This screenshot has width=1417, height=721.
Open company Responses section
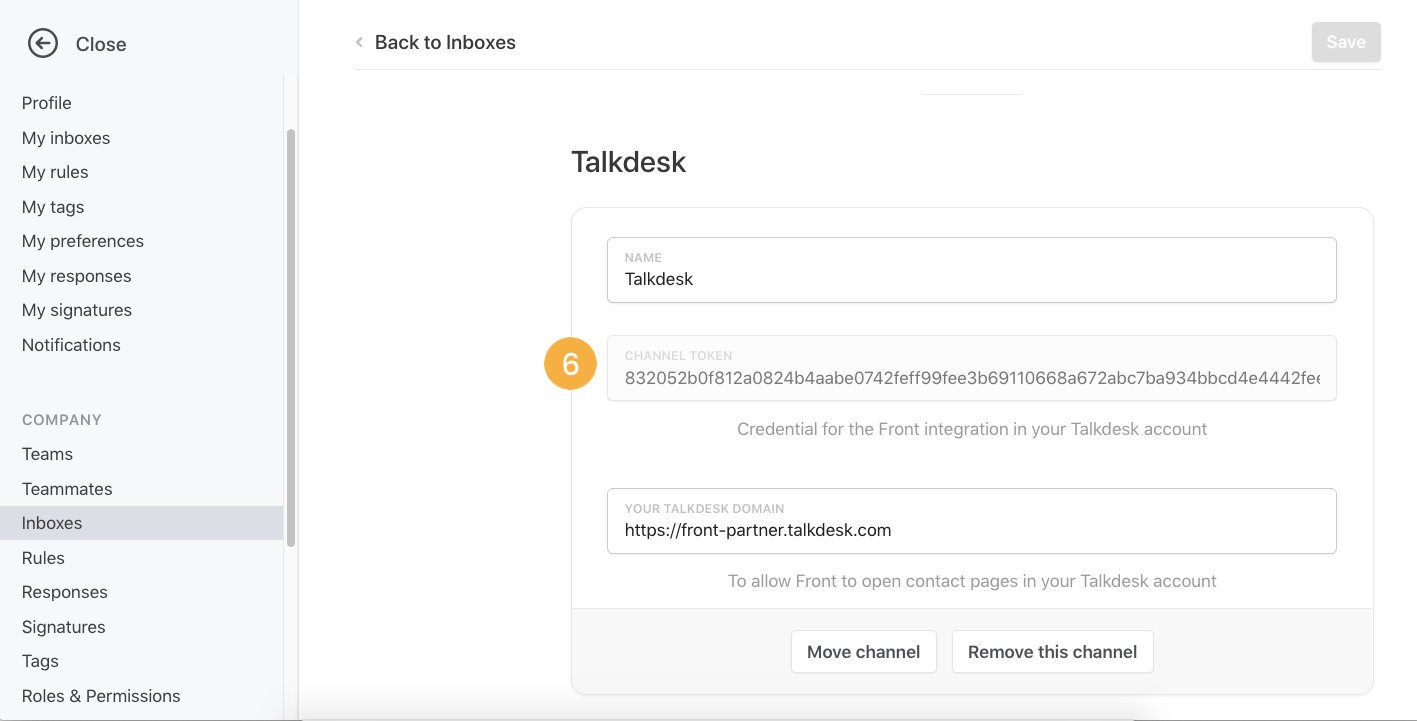(x=65, y=592)
